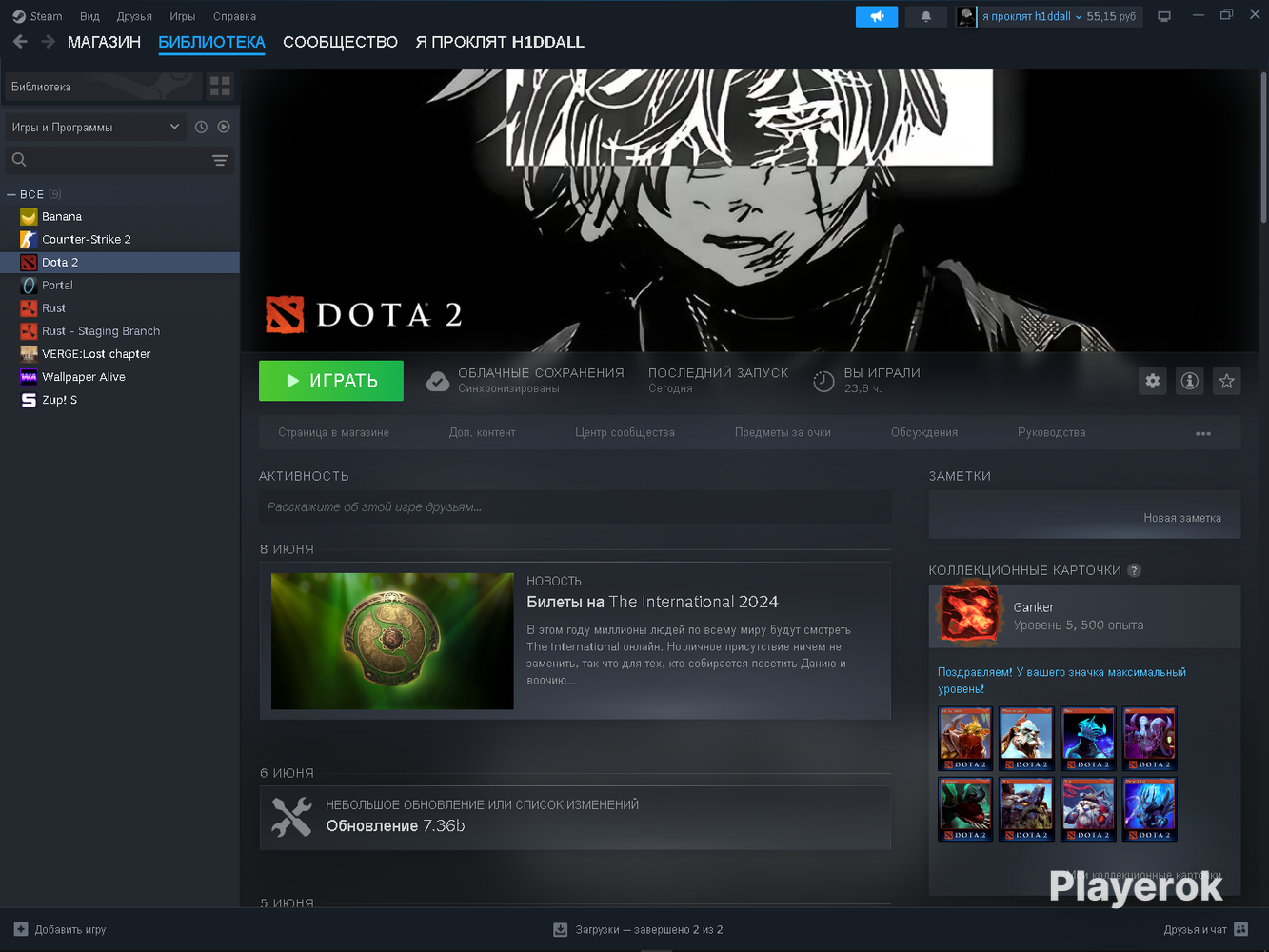
Task: Open Загрузки — завершено 2 из 2 status
Action: 649,929
